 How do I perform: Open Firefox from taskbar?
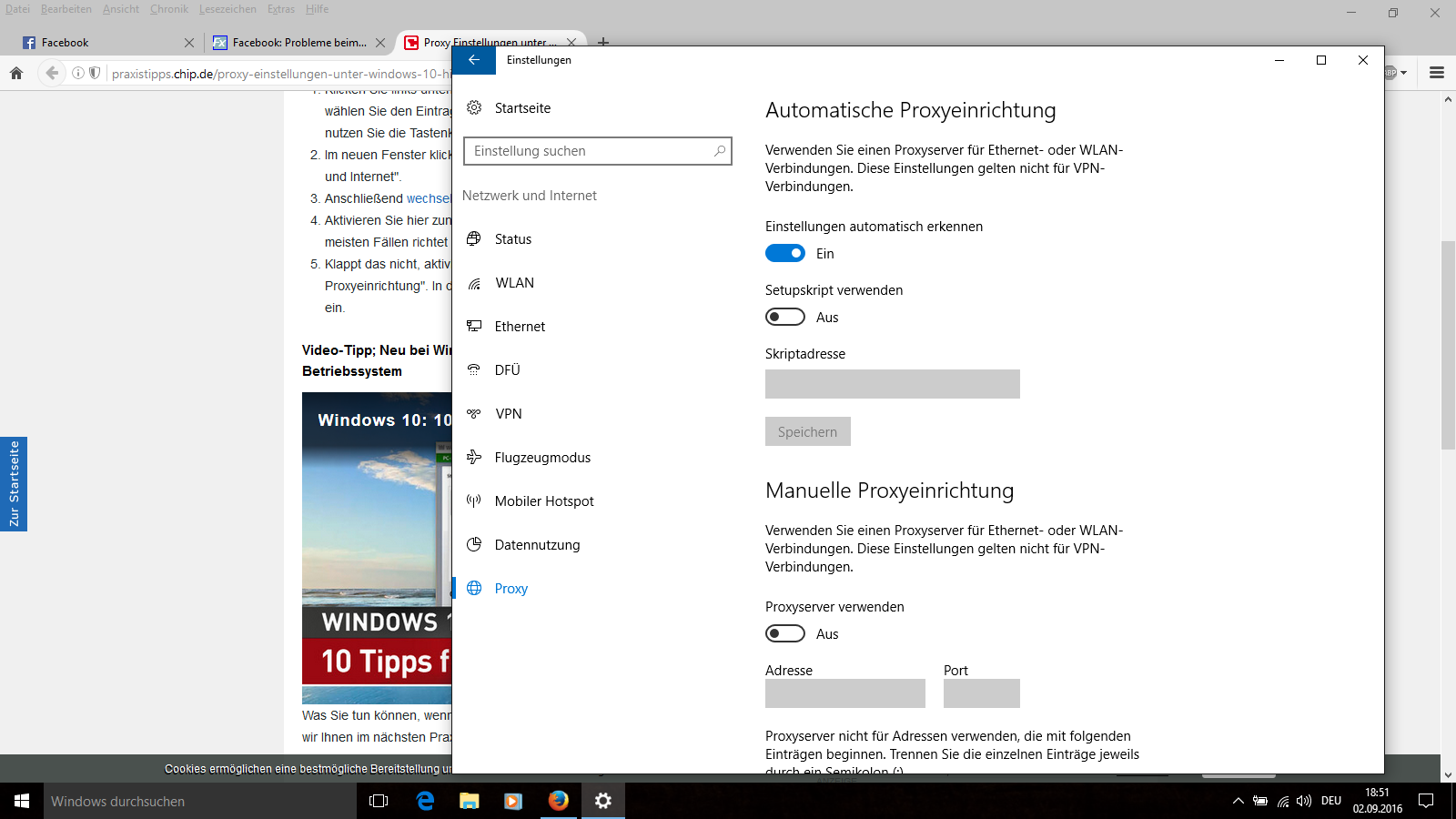click(559, 801)
